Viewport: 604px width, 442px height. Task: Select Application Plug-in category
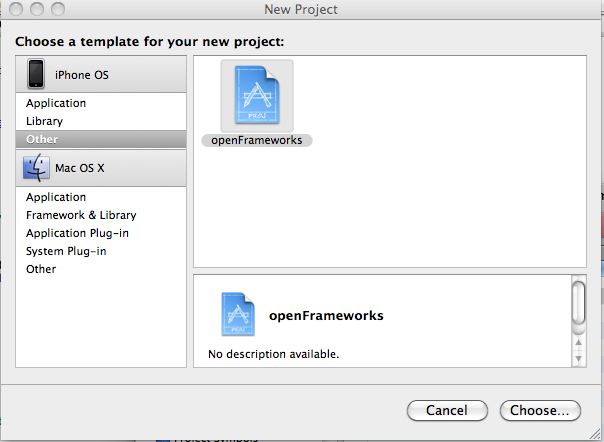click(101, 233)
